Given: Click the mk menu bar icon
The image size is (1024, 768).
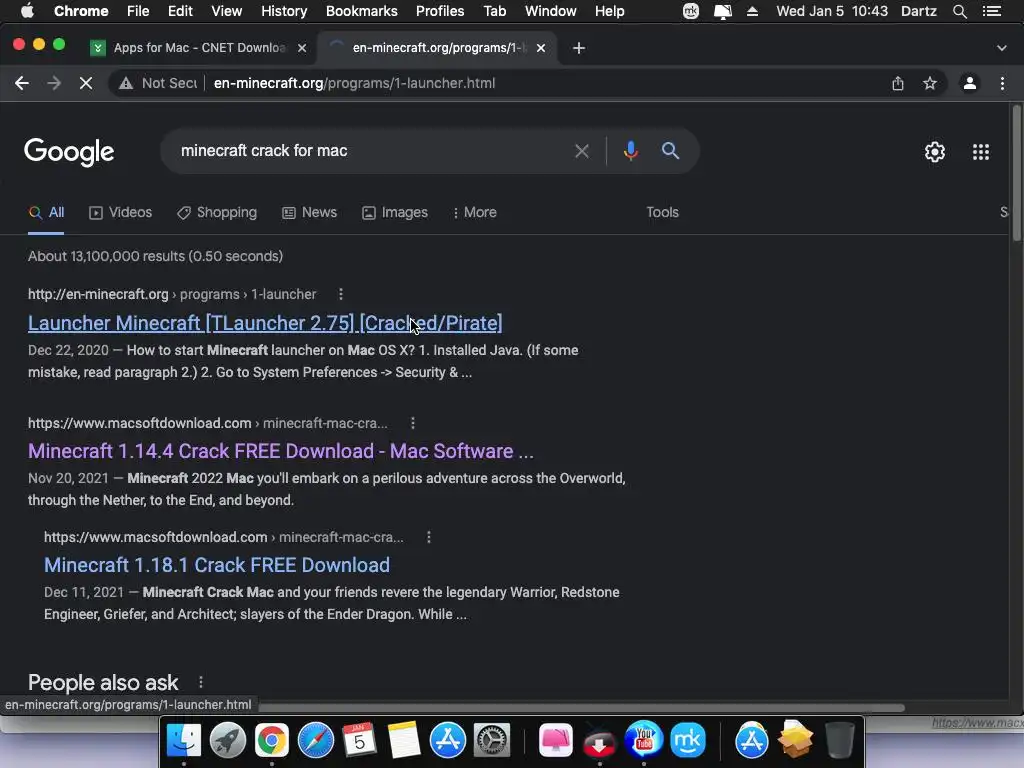Looking at the screenshot, I should (x=691, y=11).
